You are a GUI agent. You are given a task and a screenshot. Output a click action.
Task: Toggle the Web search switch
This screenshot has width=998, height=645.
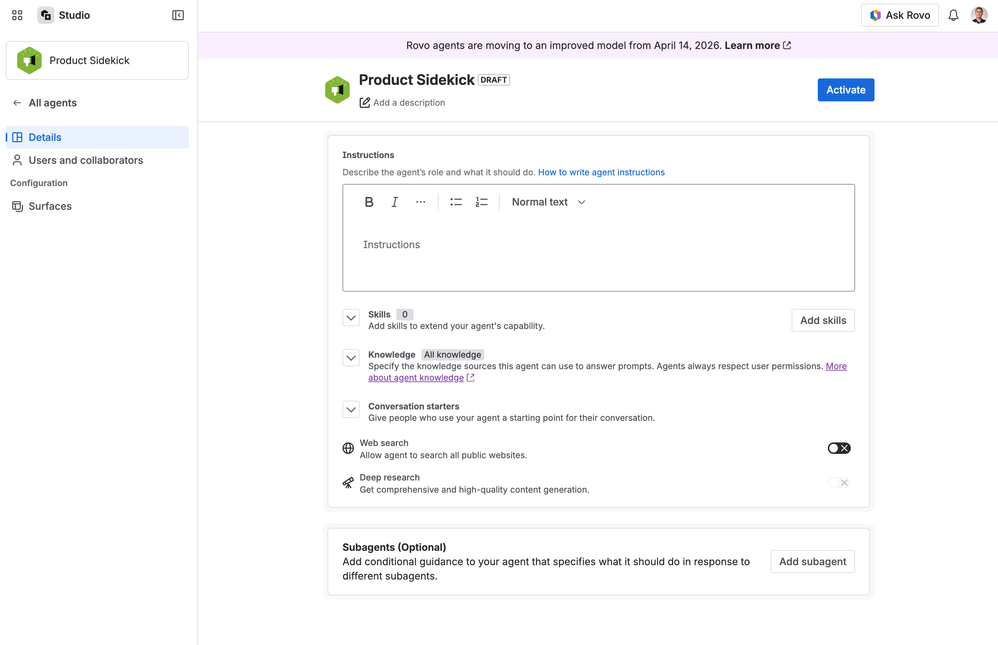pos(838,448)
